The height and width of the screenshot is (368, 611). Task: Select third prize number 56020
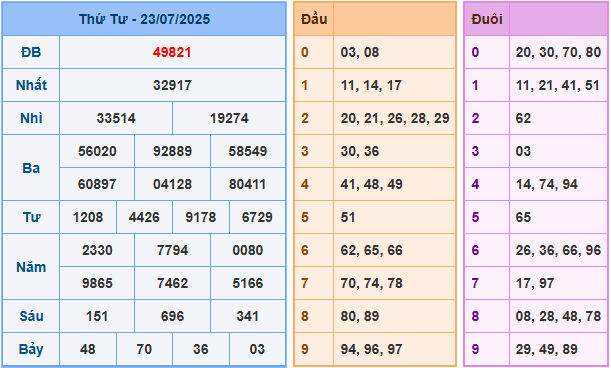click(x=97, y=151)
